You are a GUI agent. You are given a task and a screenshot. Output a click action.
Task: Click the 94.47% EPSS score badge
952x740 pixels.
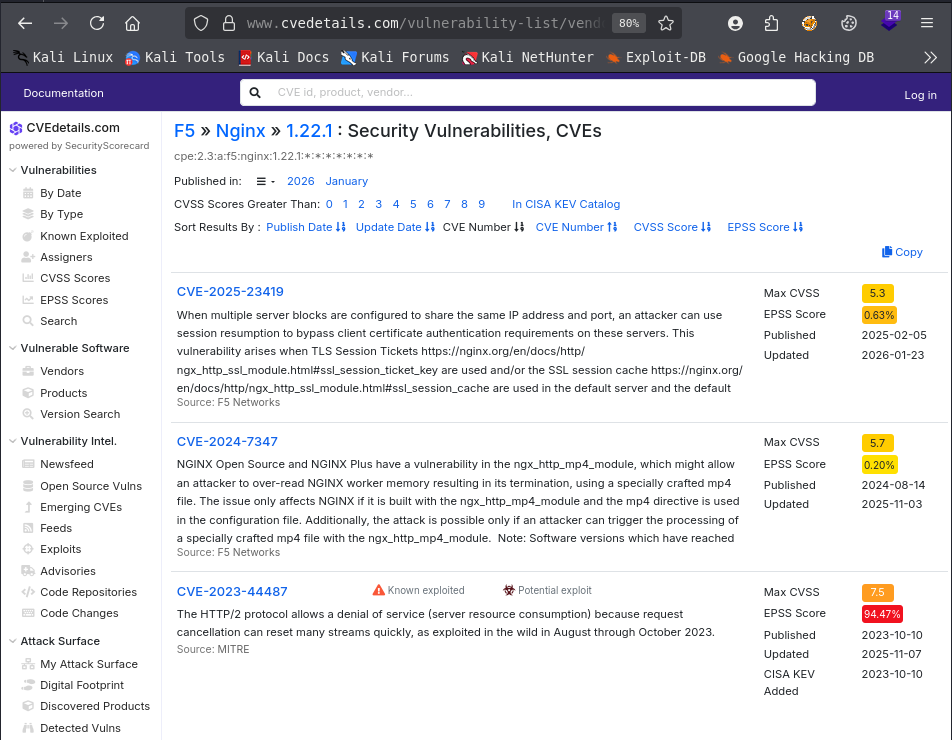pyautogui.click(x=882, y=614)
